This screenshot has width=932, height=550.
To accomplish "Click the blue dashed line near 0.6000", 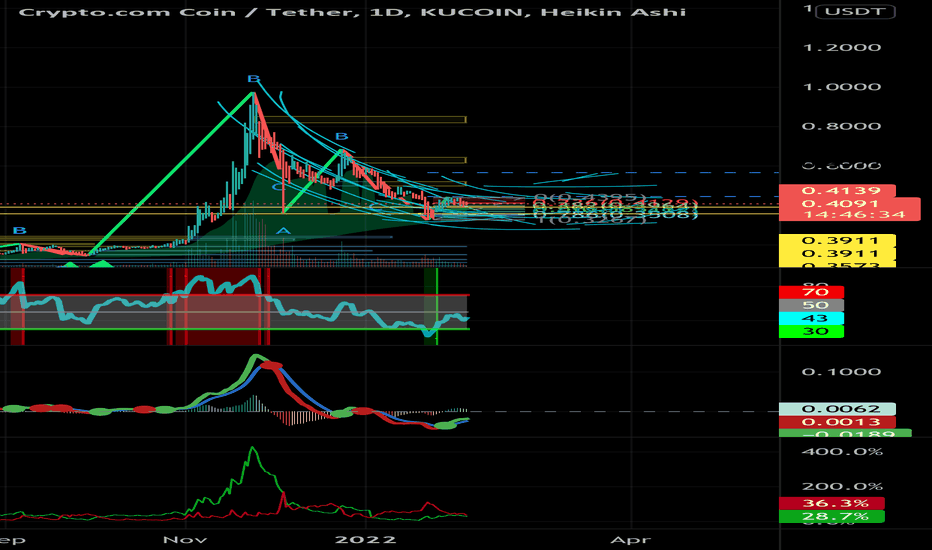I will tap(603, 172).
